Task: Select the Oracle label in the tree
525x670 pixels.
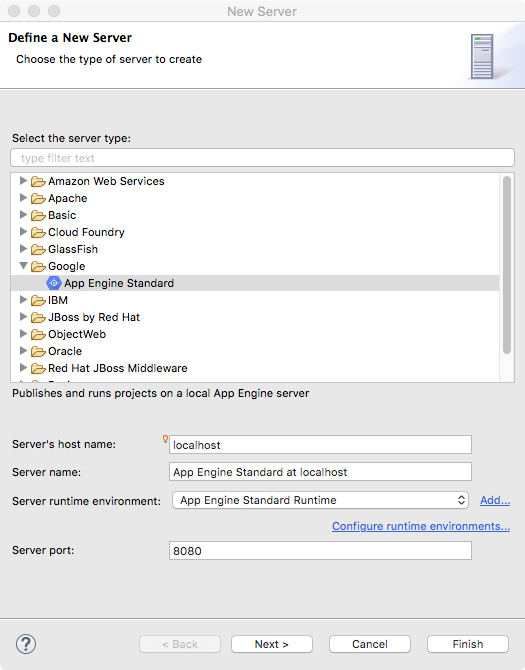Action: pyautogui.click(x=65, y=351)
